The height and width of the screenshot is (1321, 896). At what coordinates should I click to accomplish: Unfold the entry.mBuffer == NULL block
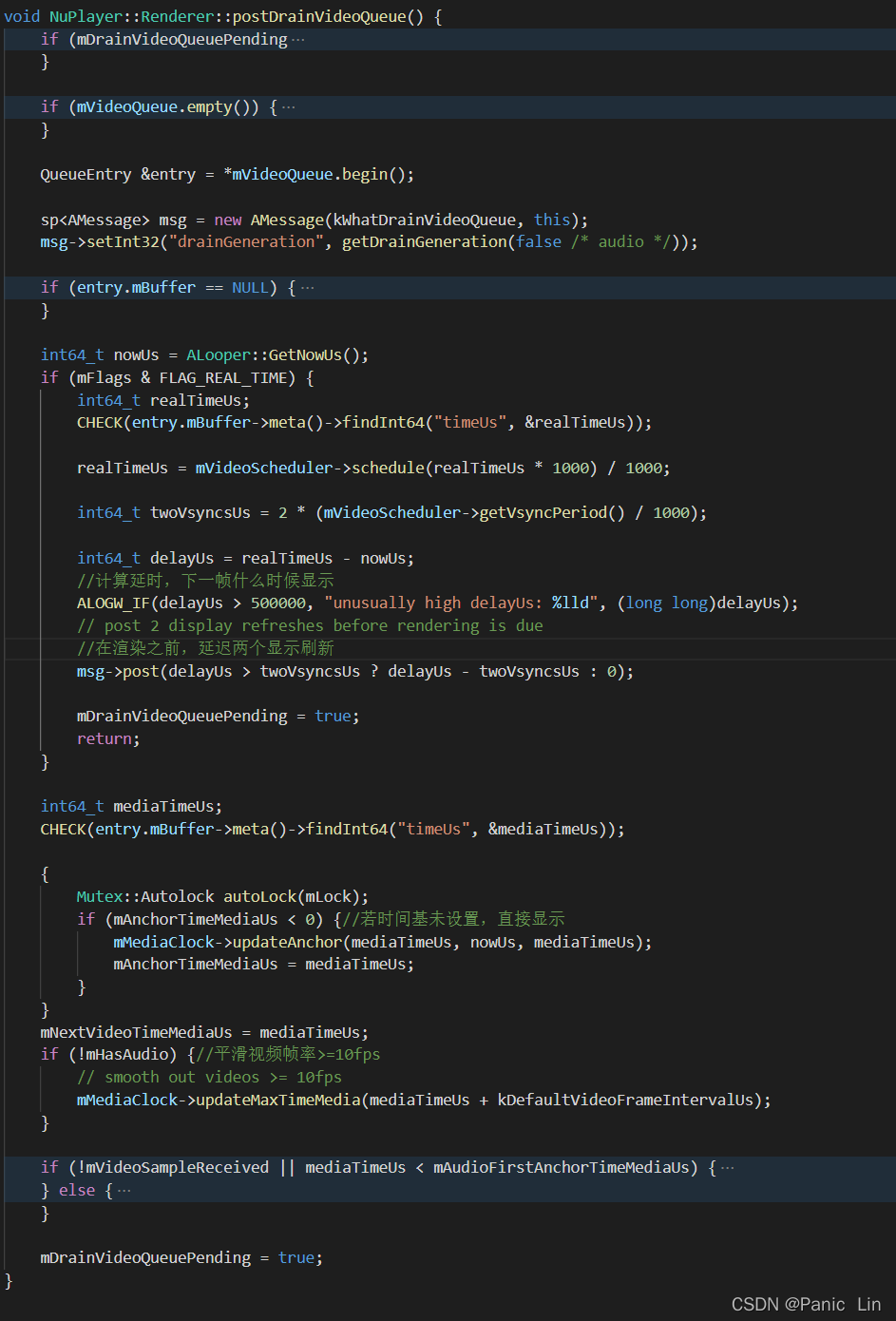(x=307, y=288)
